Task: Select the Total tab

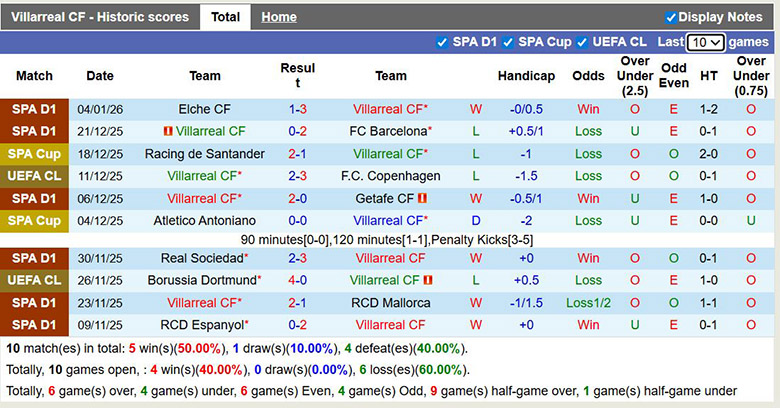Action: (225, 17)
